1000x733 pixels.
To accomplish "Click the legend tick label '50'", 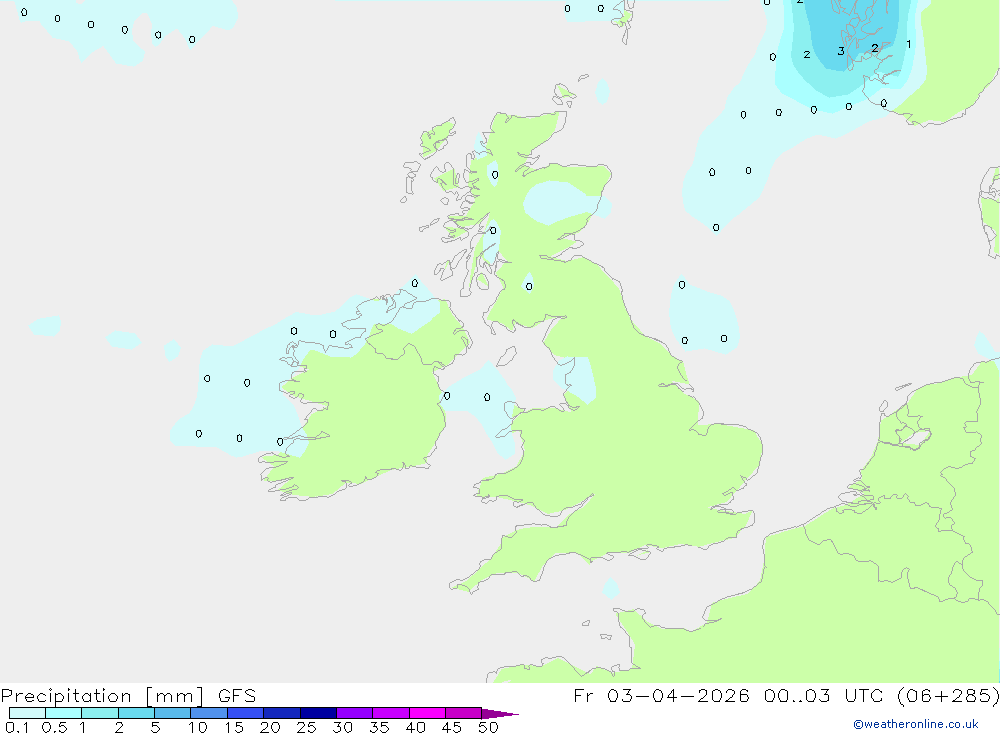I will pyautogui.click(x=488, y=727).
